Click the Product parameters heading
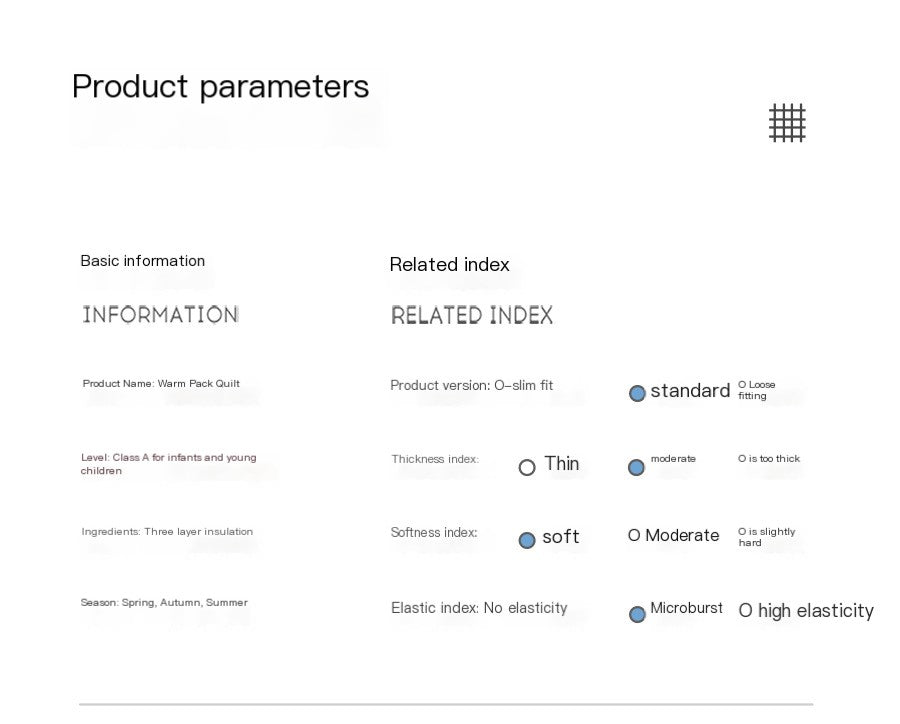Screen dimensions: 900x724 220,87
